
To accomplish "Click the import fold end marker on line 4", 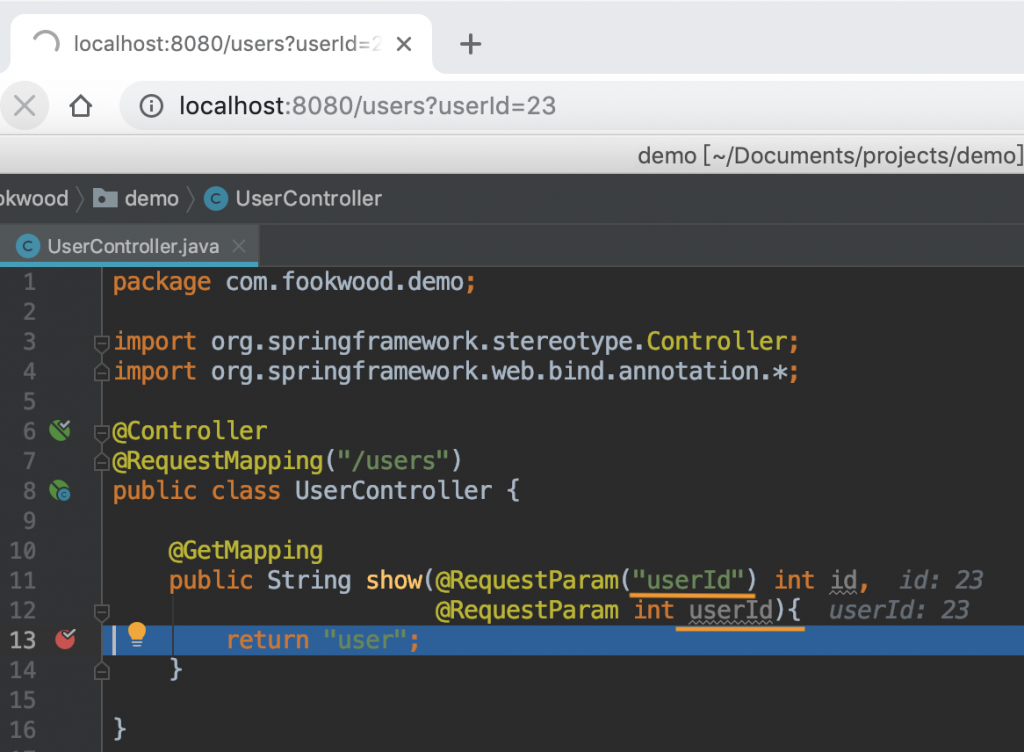I will pyautogui.click(x=101, y=372).
